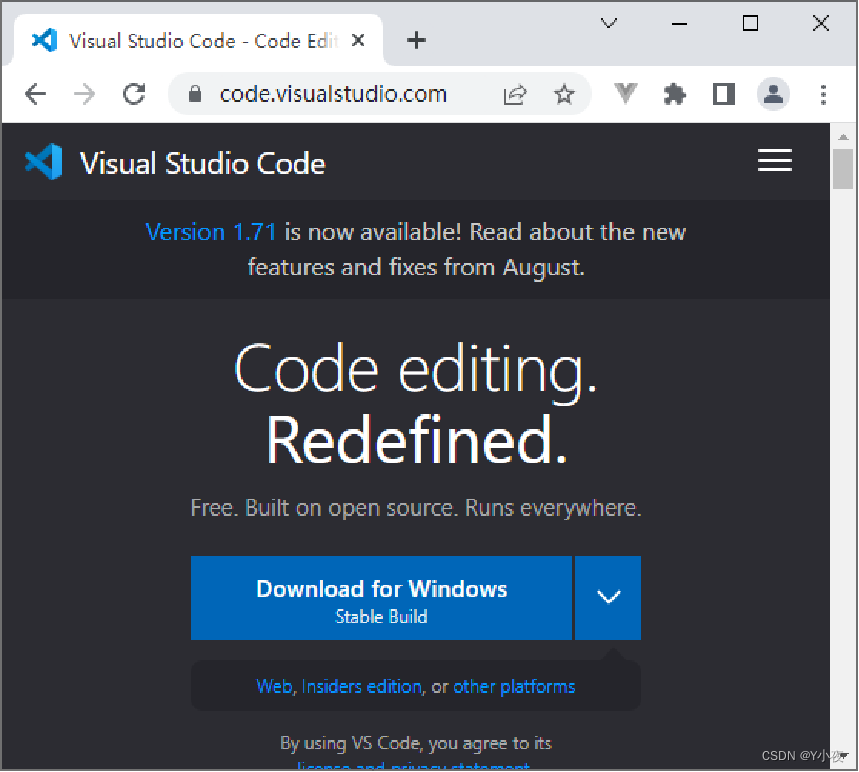Image resolution: width=859 pixels, height=772 pixels.
Task: Open the Insiders edition link
Action: (362, 687)
